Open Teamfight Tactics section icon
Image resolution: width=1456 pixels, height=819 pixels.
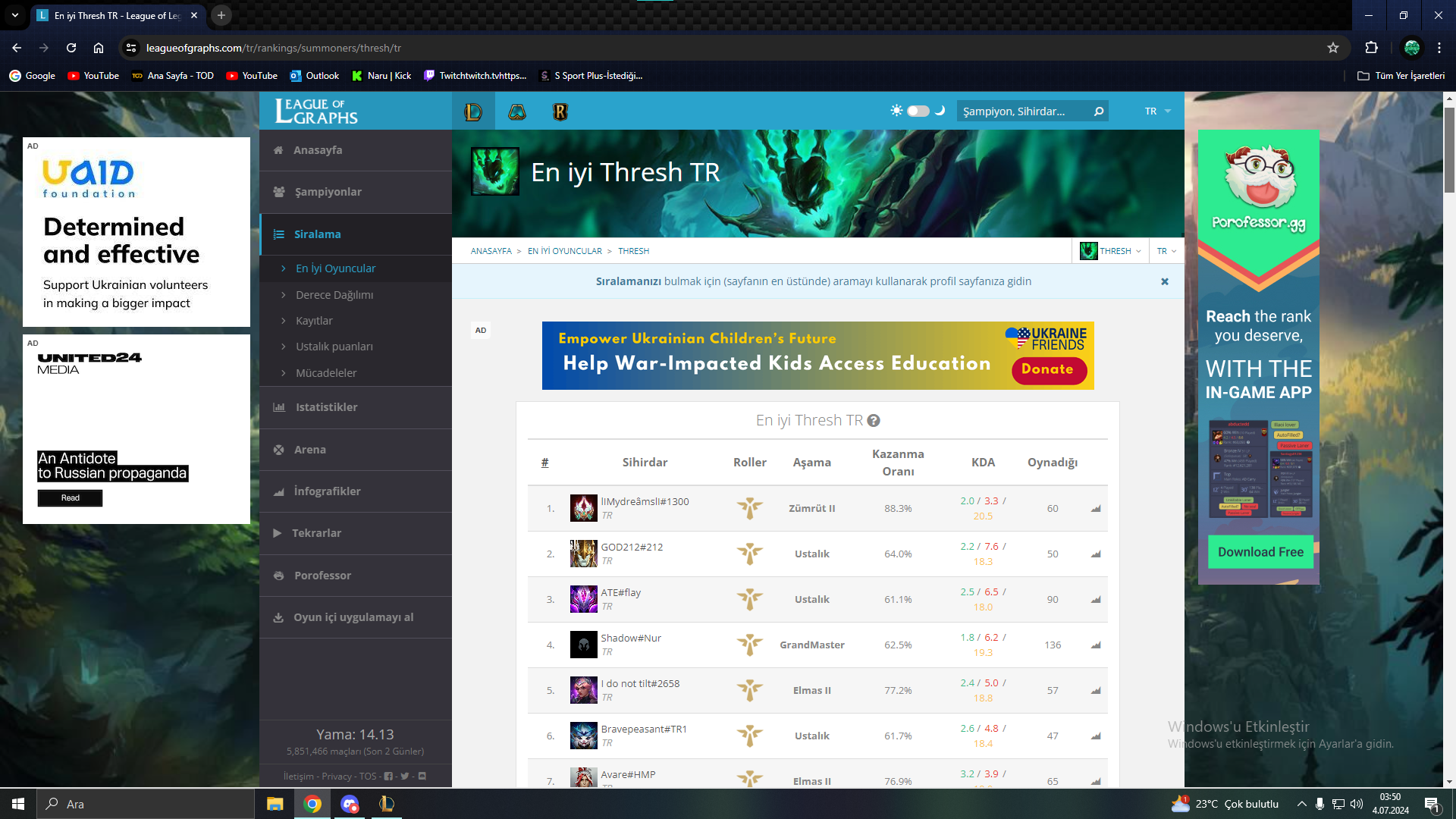[x=517, y=111]
